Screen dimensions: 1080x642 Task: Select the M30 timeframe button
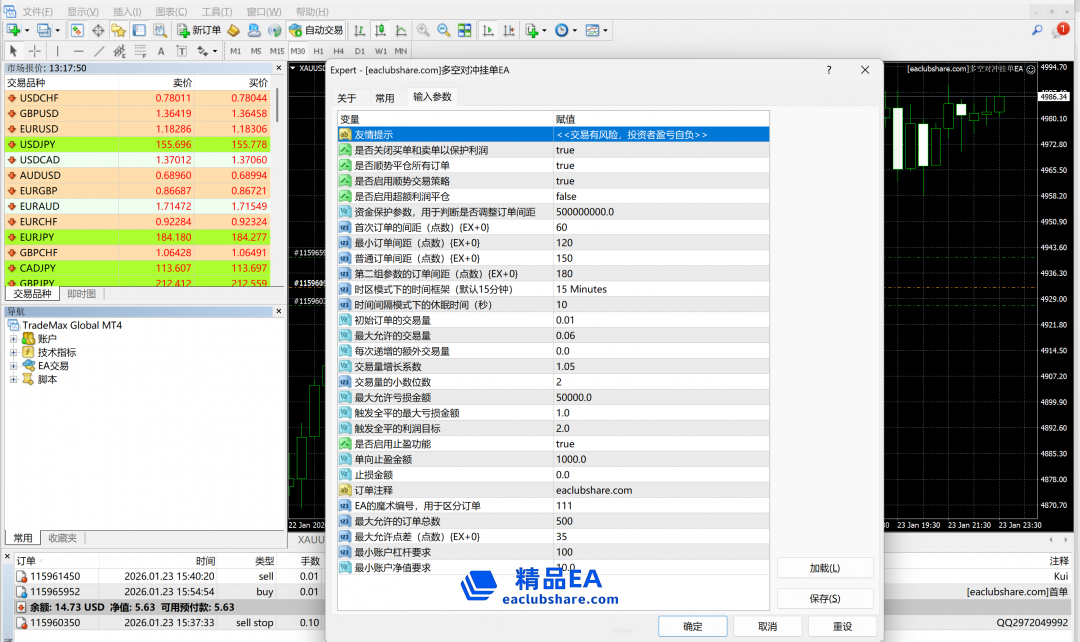tap(297, 51)
